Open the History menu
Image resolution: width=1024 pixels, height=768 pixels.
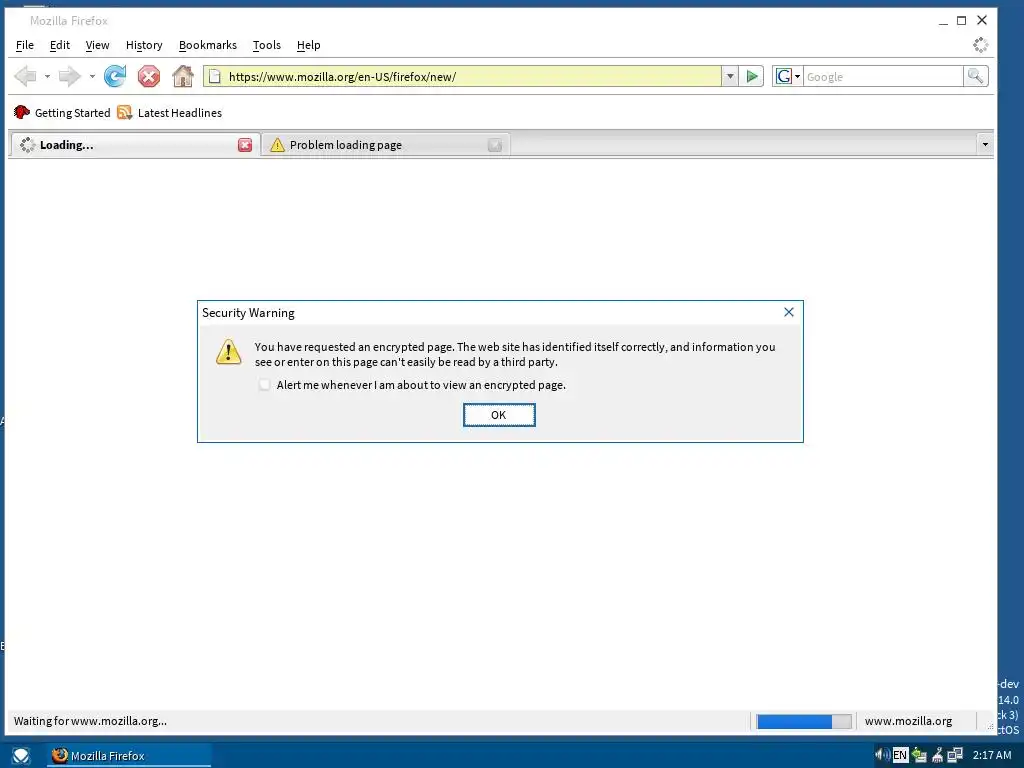144,45
